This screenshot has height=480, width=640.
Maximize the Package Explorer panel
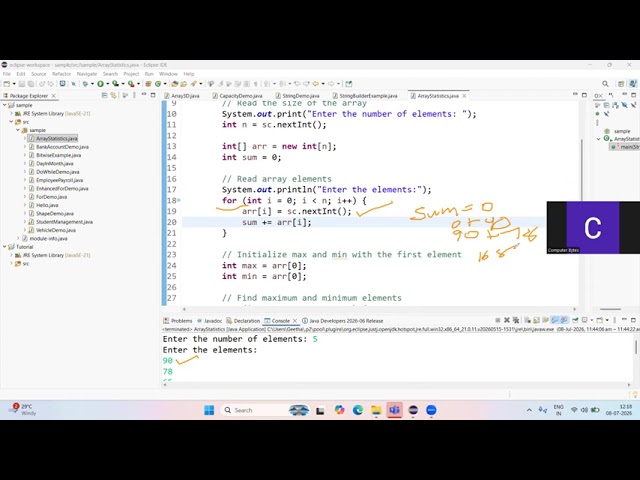(x=153, y=95)
